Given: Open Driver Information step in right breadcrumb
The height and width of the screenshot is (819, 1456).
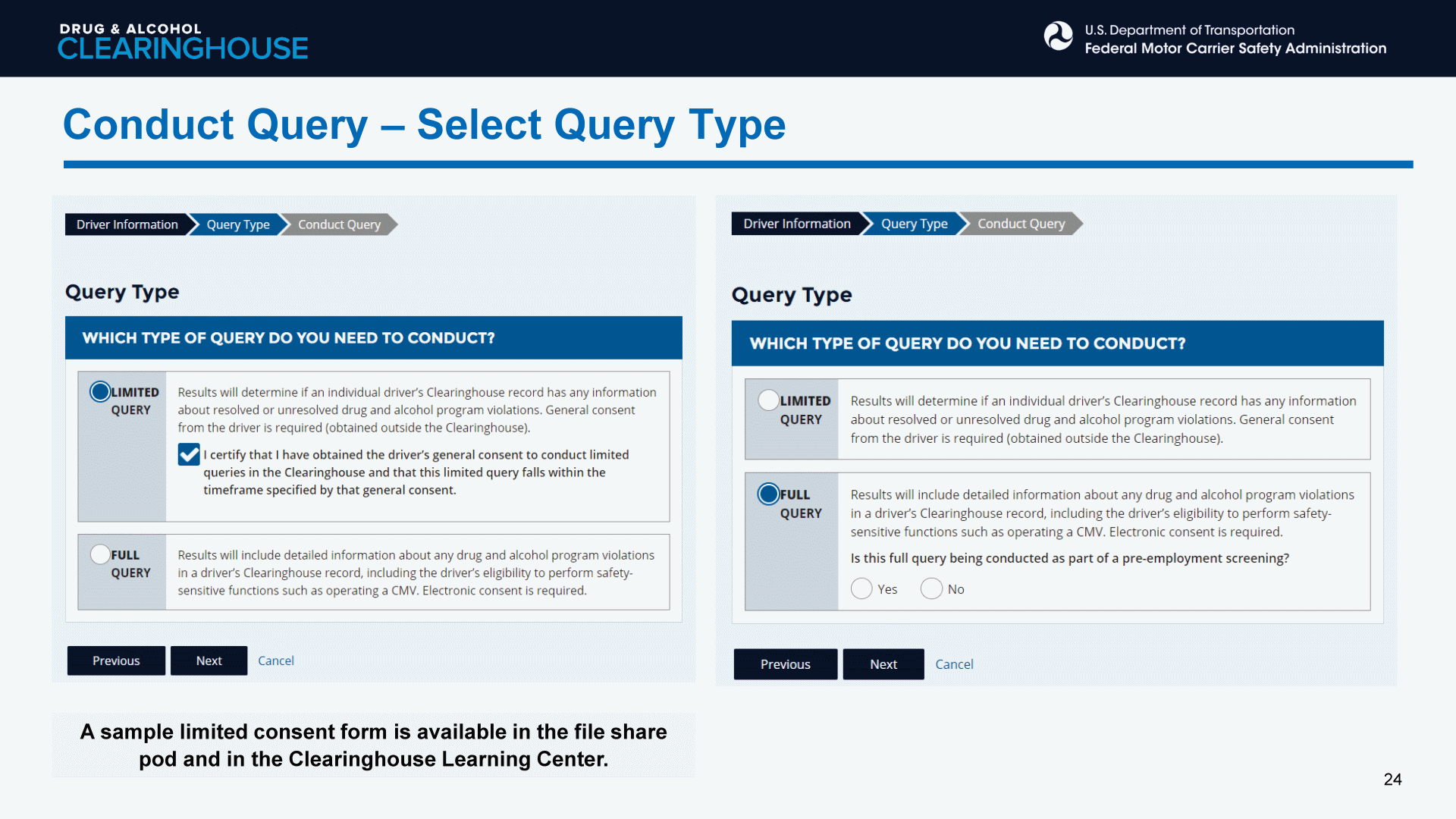Looking at the screenshot, I should click(796, 224).
